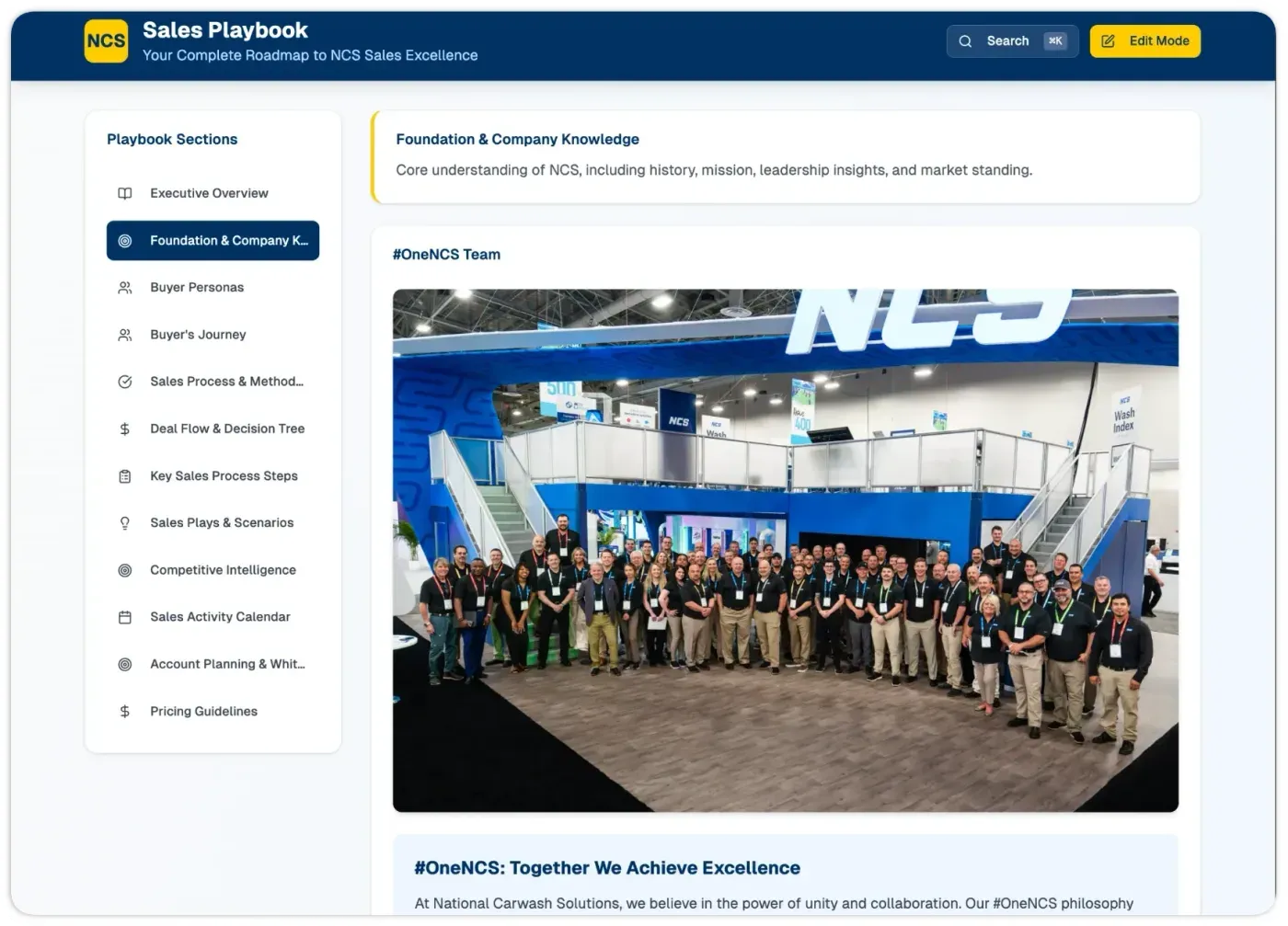The width and height of the screenshot is (1288, 926).
Task: Click the target icon beside Competitive Intelligence
Action: [125, 570]
